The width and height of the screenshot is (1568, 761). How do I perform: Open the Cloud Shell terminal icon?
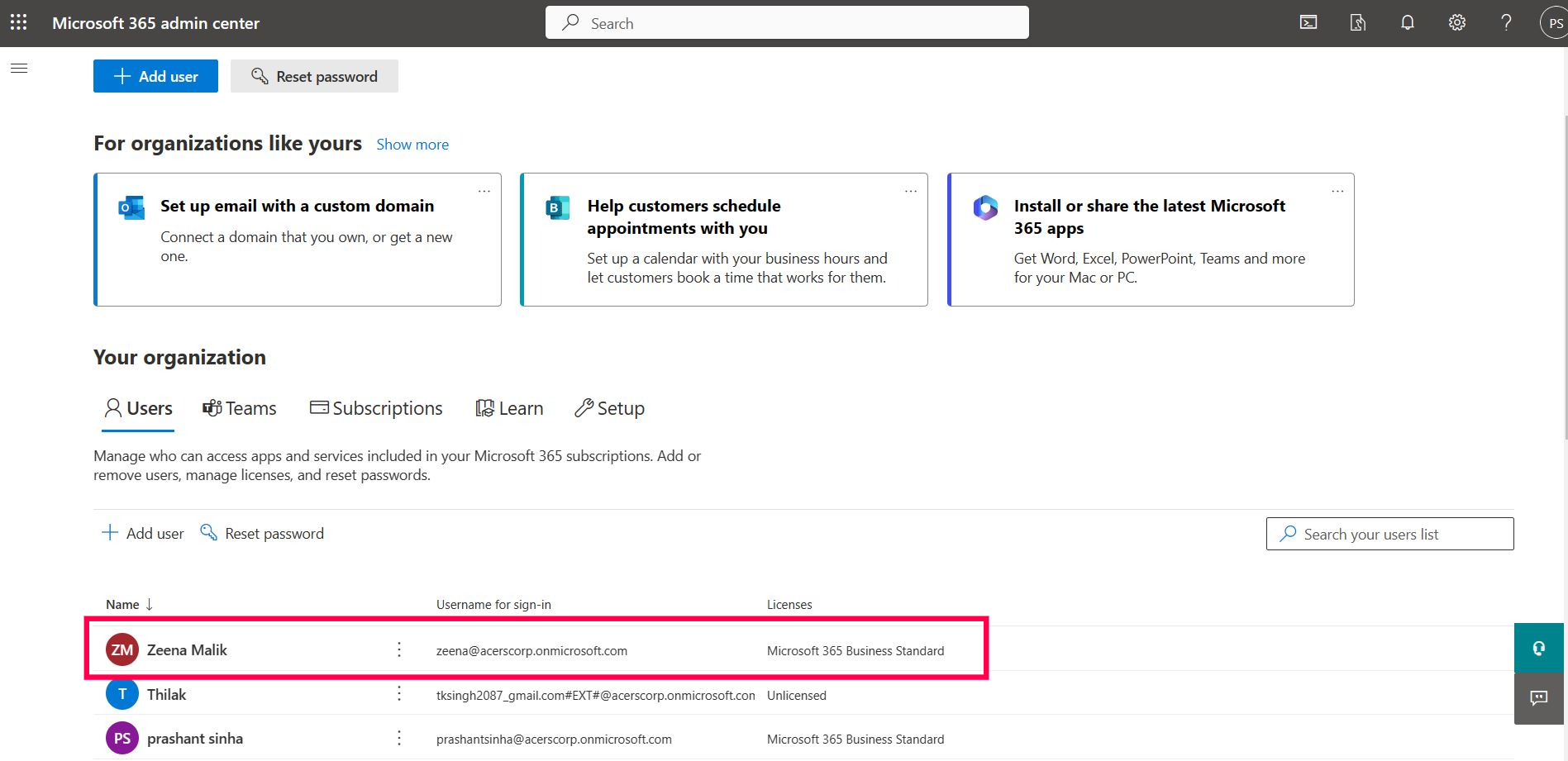[x=1308, y=23]
